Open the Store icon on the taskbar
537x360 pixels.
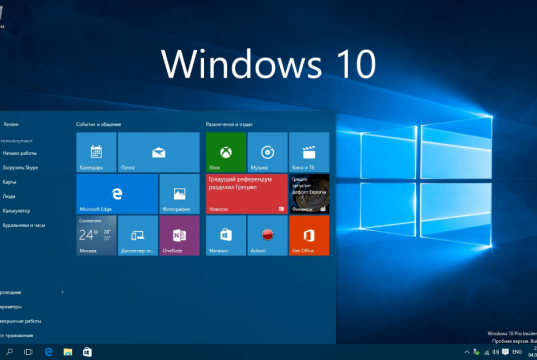pyautogui.click(x=87, y=352)
